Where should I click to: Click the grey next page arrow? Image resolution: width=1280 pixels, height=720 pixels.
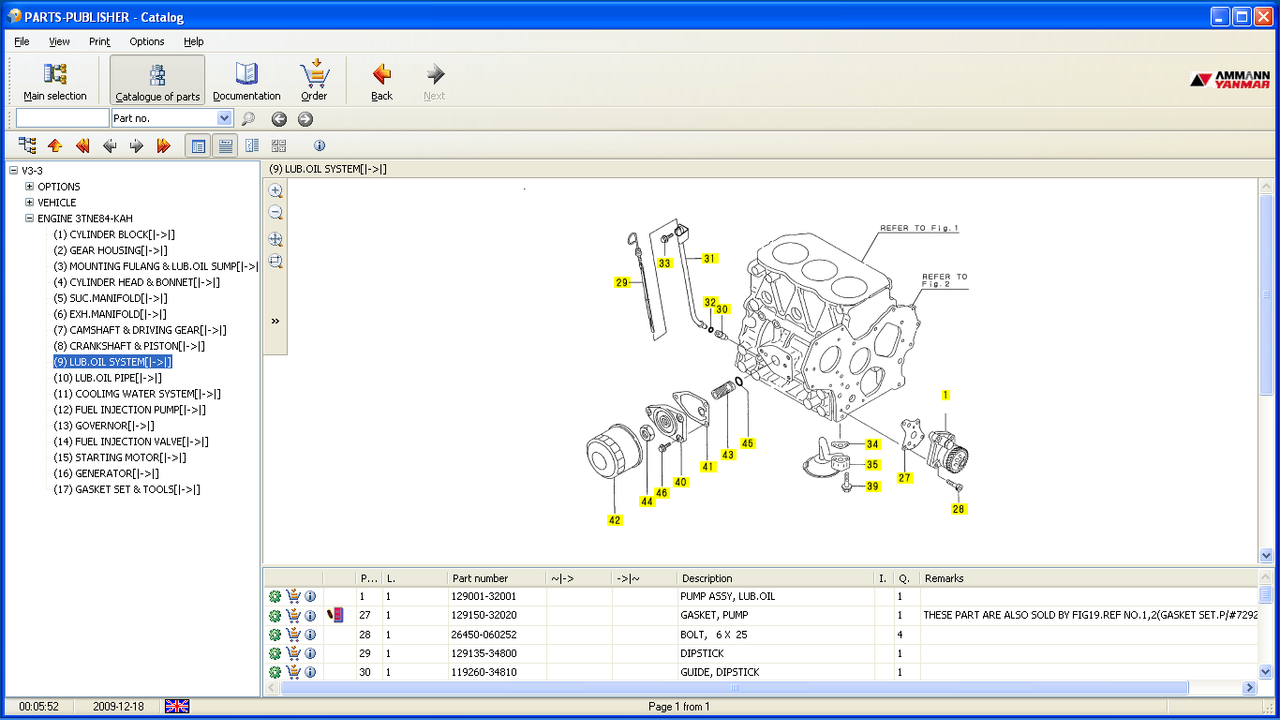tap(137, 146)
